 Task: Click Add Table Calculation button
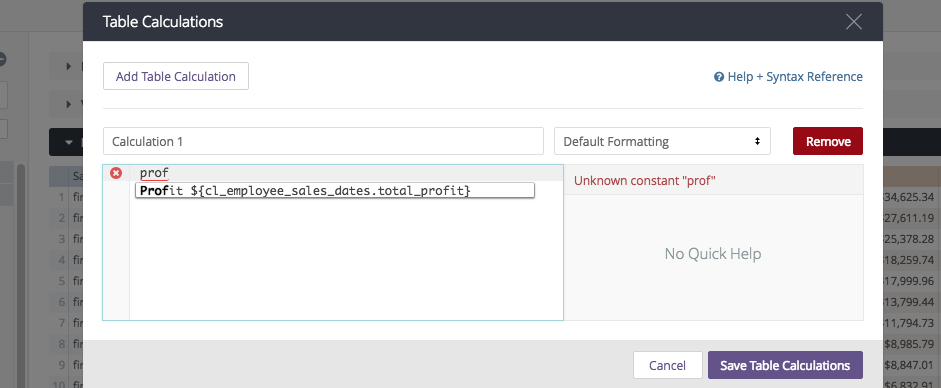click(x=176, y=77)
